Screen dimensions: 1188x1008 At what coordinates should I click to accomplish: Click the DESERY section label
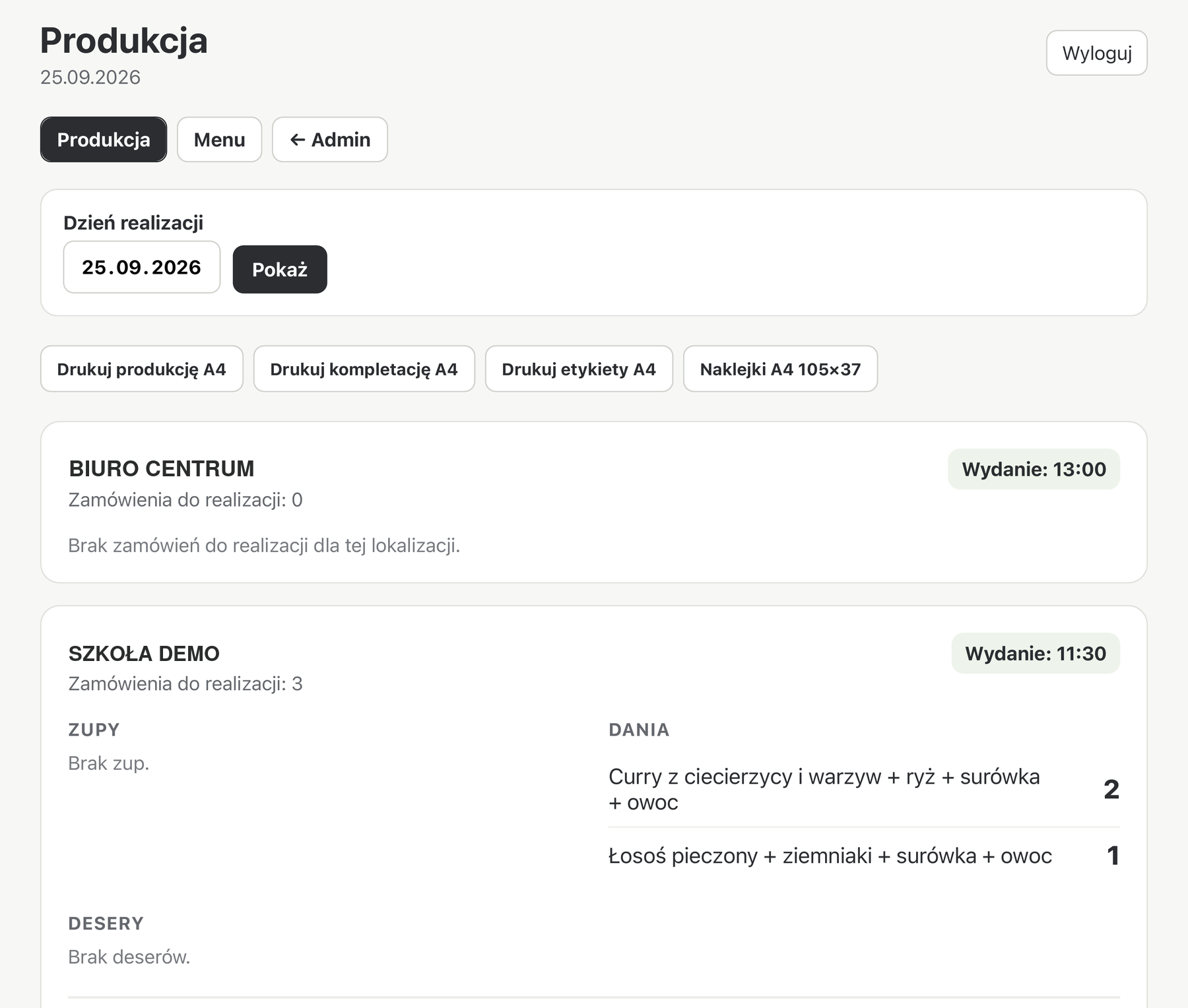(106, 924)
